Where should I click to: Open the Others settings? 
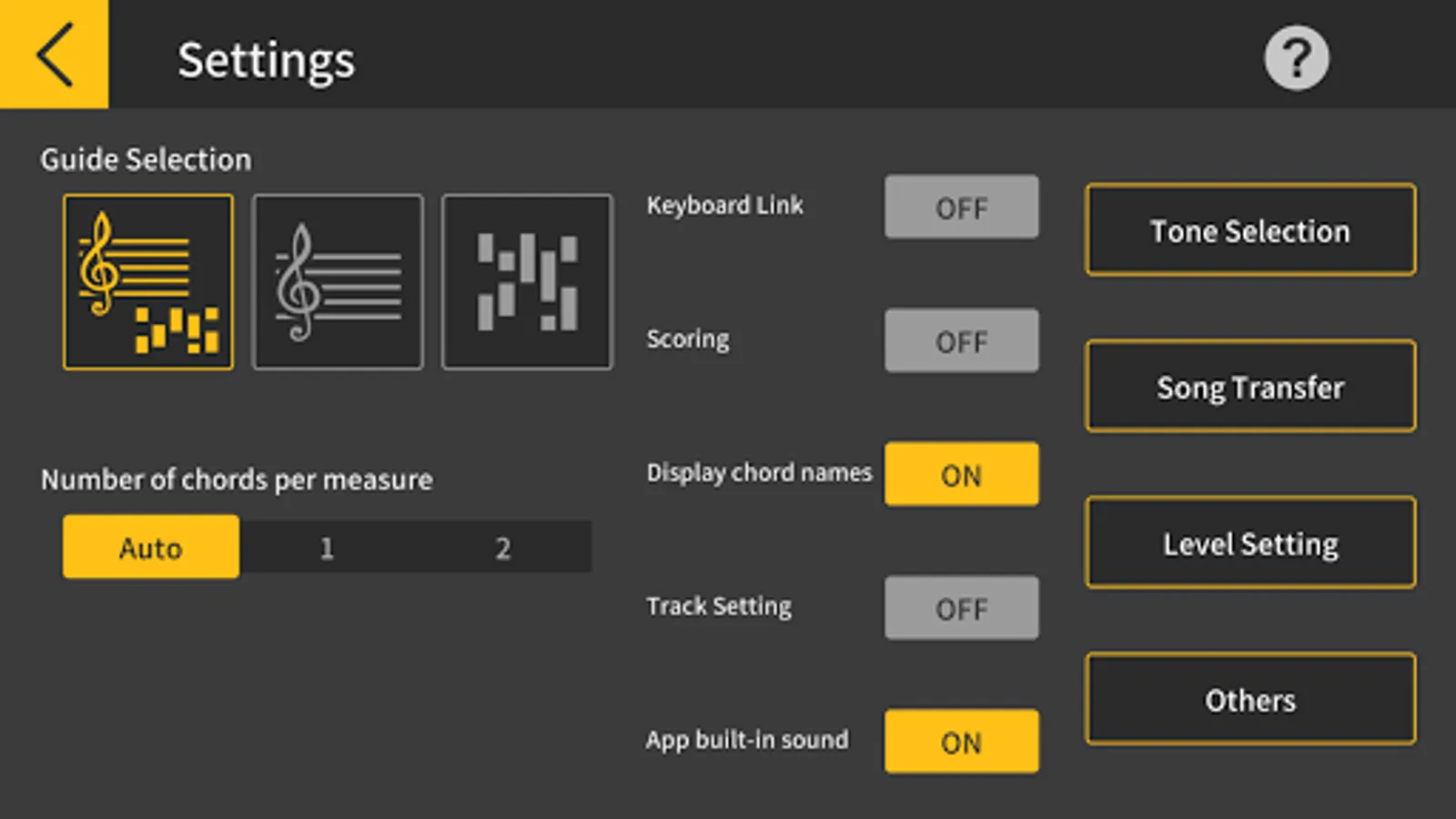(1250, 700)
